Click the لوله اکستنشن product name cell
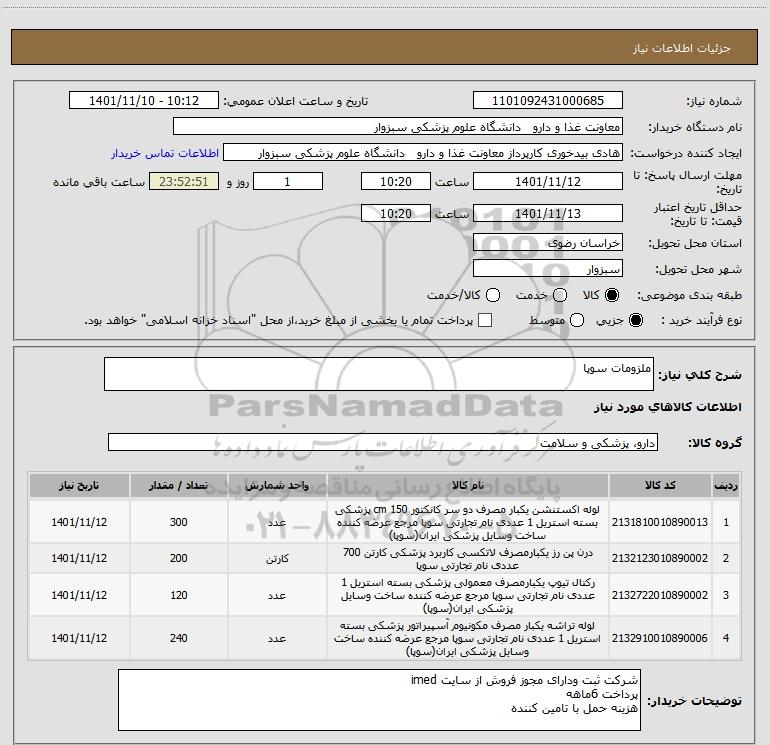 pyautogui.click(x=468, y=522)
